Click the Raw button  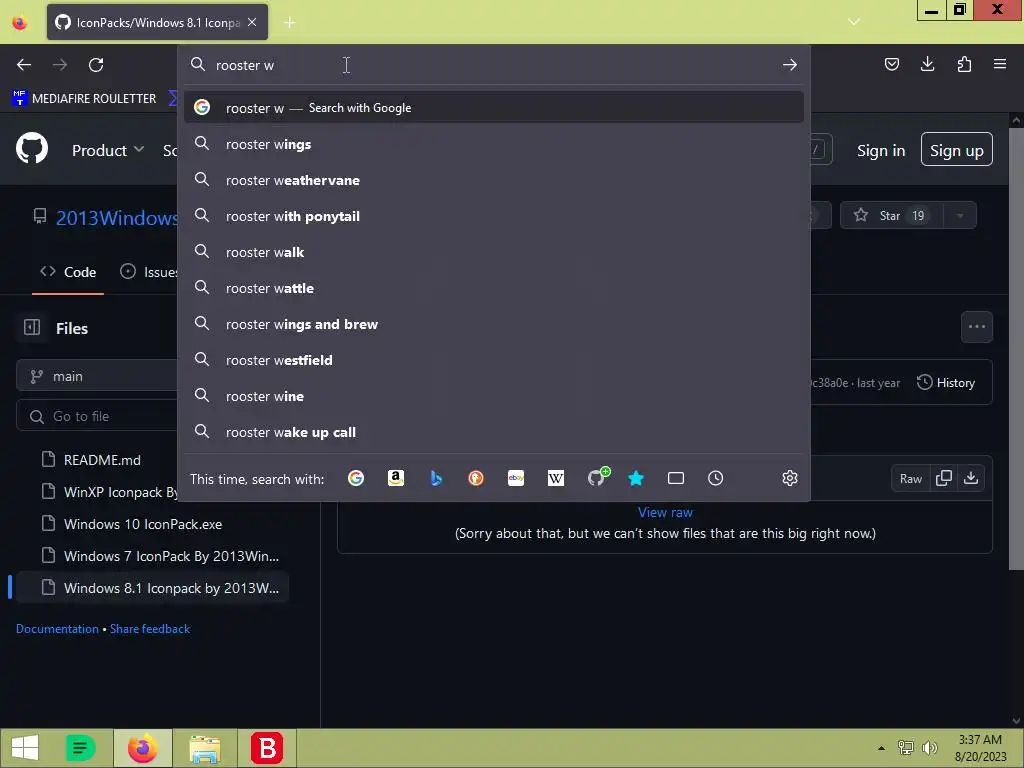[910, 479]
